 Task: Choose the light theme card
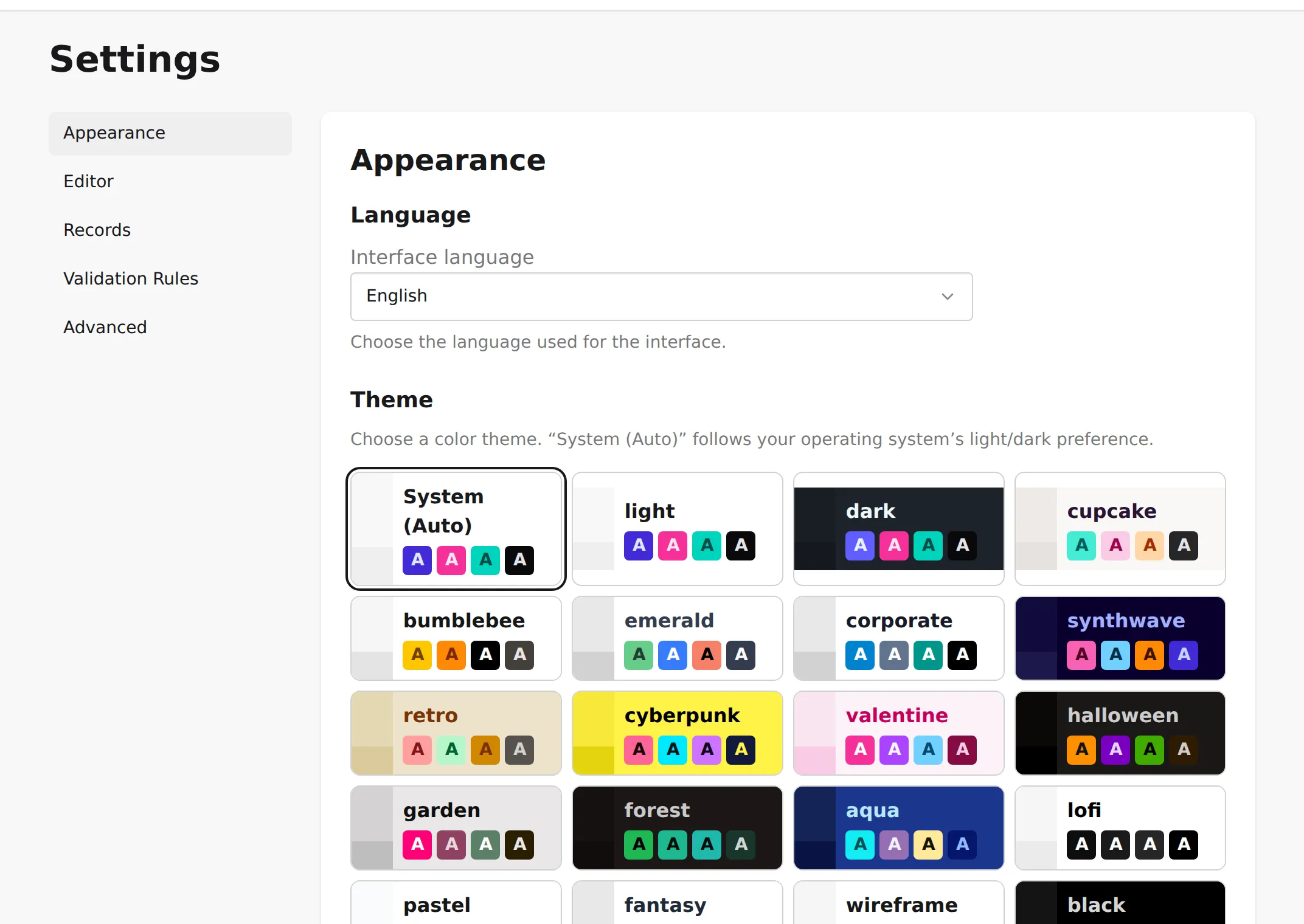(x=678, y=529)
